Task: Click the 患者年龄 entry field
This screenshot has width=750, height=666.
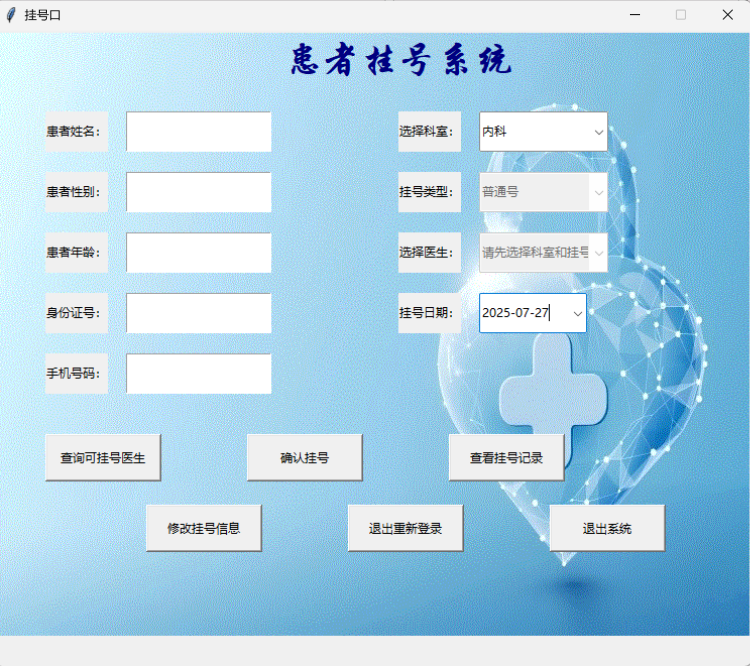Action: coord(198,253)
